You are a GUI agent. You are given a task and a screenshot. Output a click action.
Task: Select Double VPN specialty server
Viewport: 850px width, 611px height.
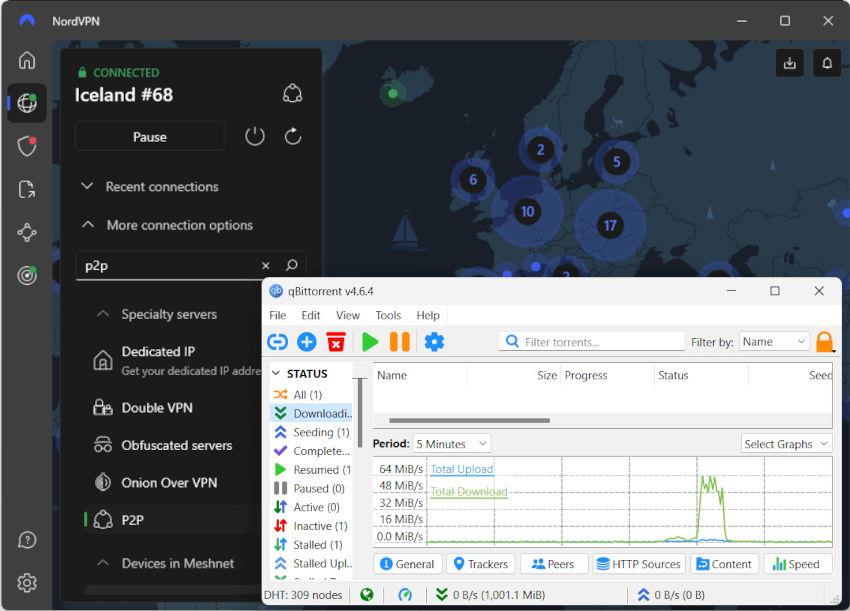(173, 408)
